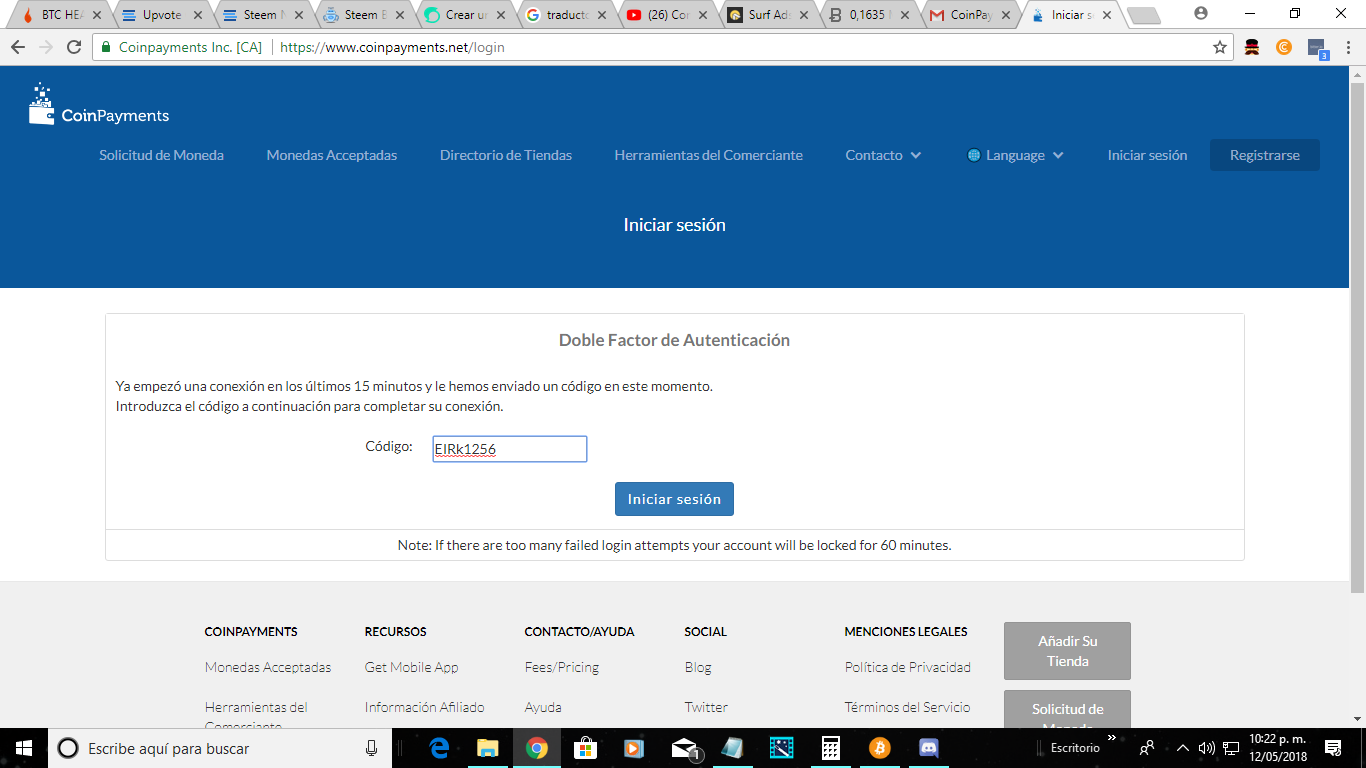This screenshot has height=768, width=1366.
Task: Click the volume icon in system tray
Action: (1207, 748)
